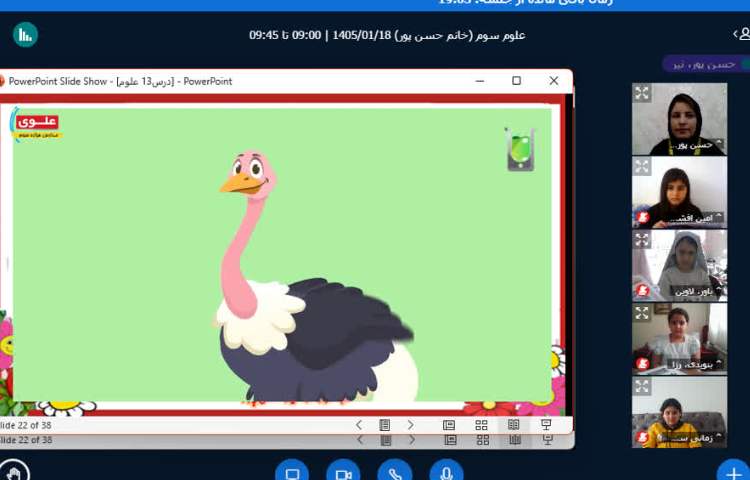Open the chevron on لاوین video label

tap(718, 290)
